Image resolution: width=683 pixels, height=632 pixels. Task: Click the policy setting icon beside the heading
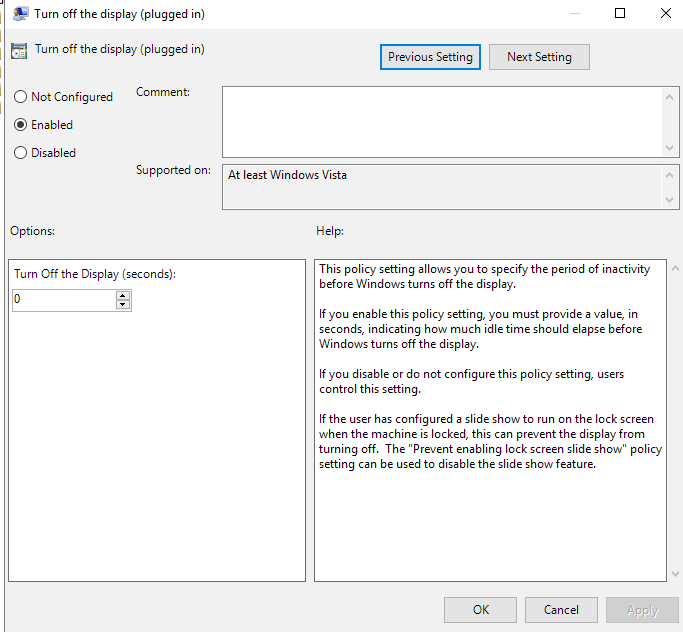pos(19,51)
